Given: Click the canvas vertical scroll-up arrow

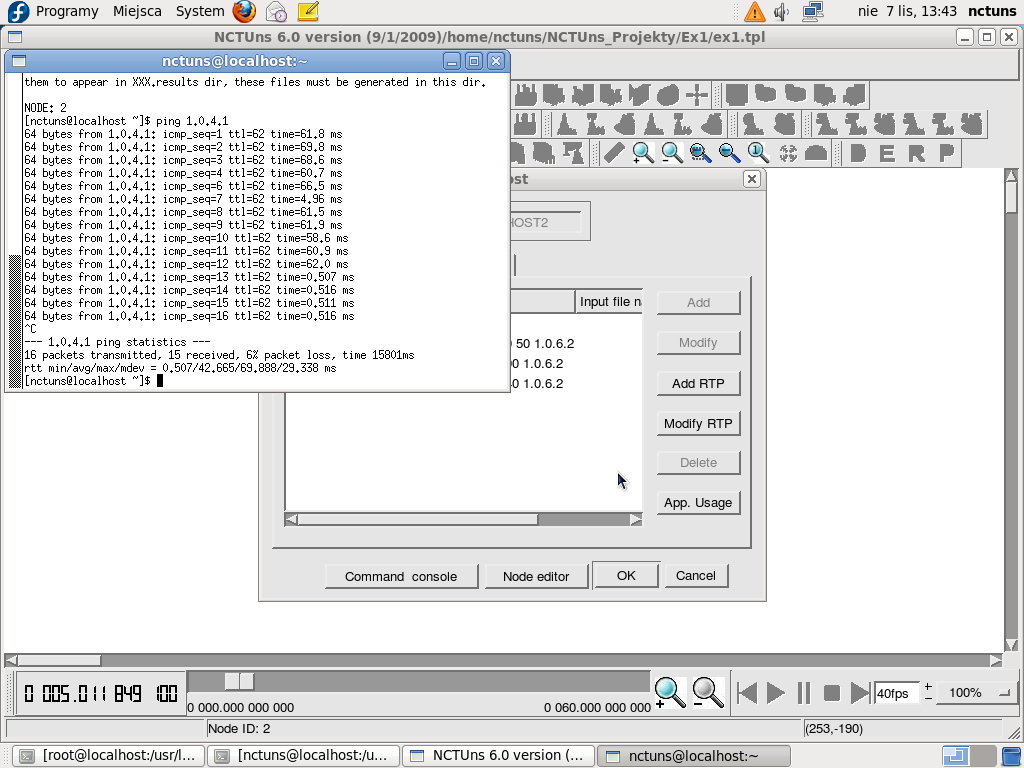Looking at the screenshot, I should (1011, 175).
